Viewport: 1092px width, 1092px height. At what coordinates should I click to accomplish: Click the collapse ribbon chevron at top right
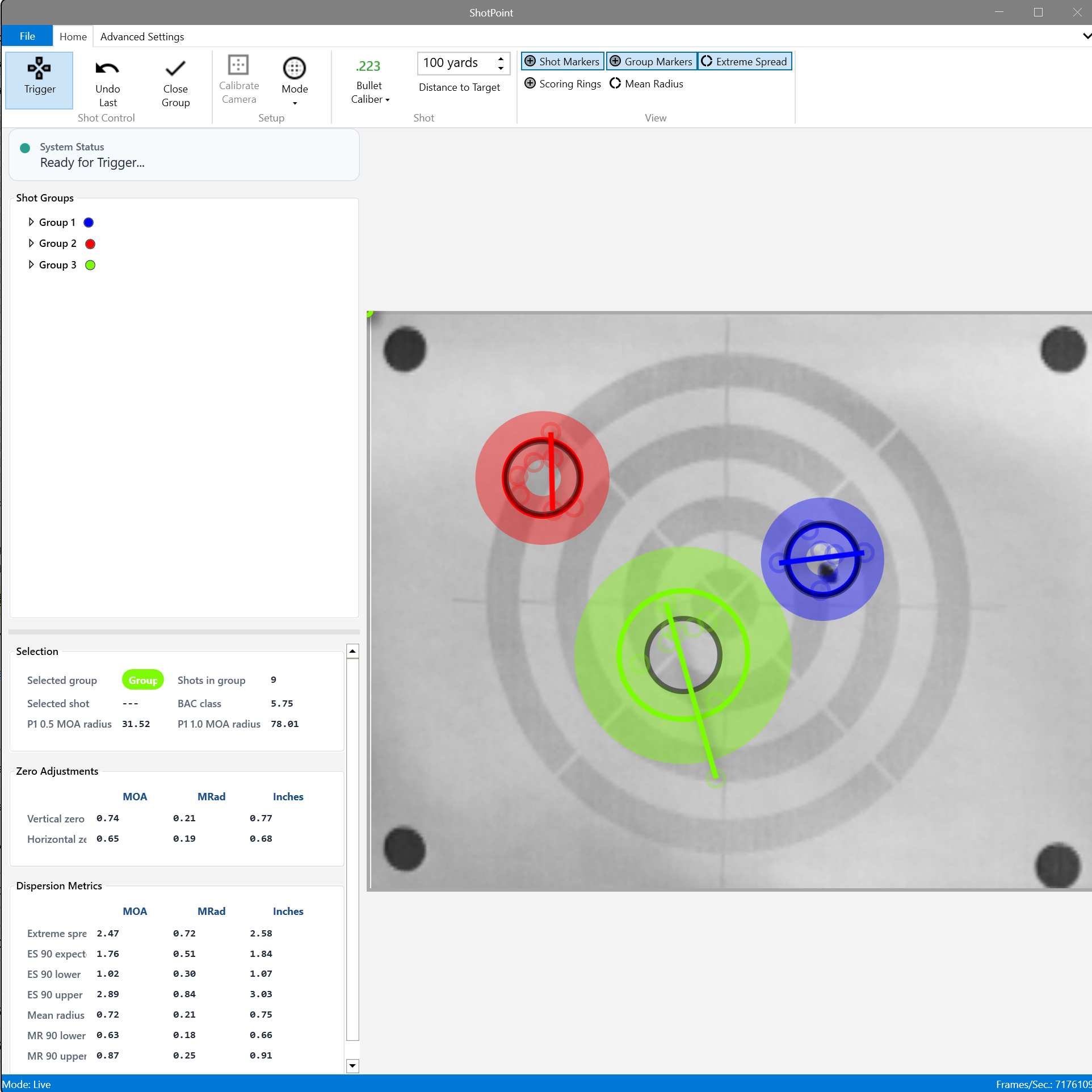1086,36
